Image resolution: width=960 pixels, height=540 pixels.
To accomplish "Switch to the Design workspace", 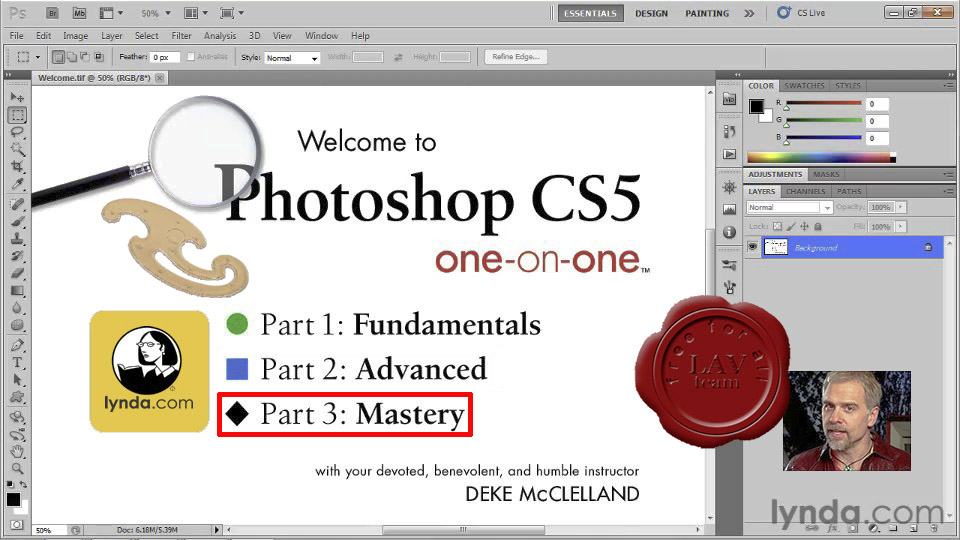I will point(651,13).
